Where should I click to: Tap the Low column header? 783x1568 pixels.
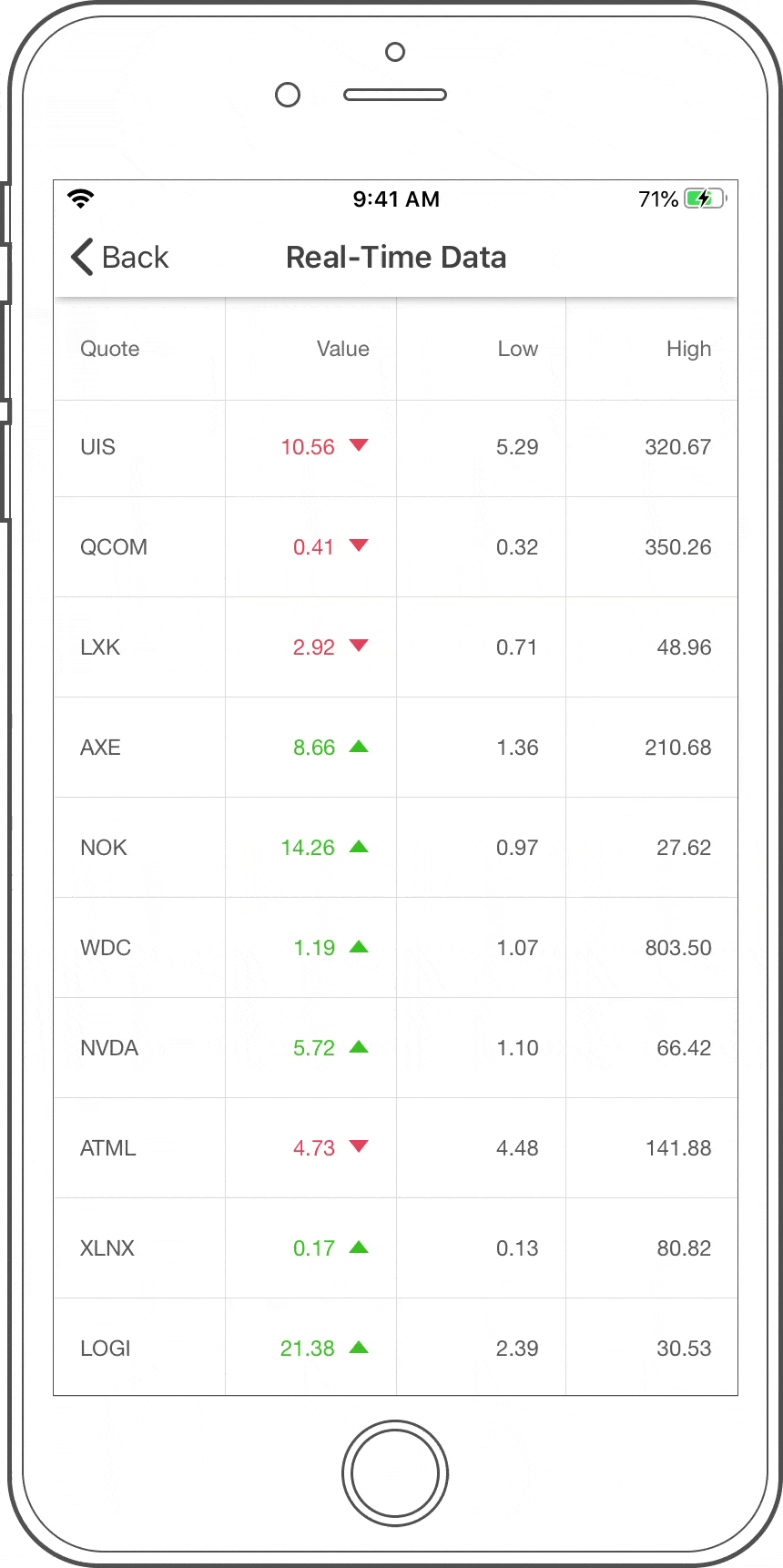click(517, 349)
